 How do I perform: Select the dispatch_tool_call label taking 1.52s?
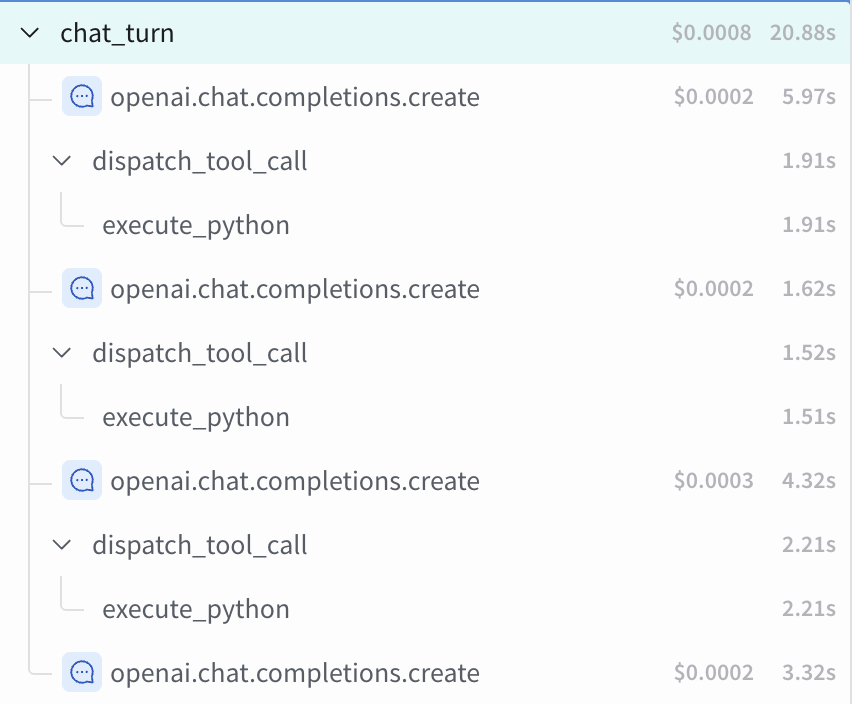(199, 353)
